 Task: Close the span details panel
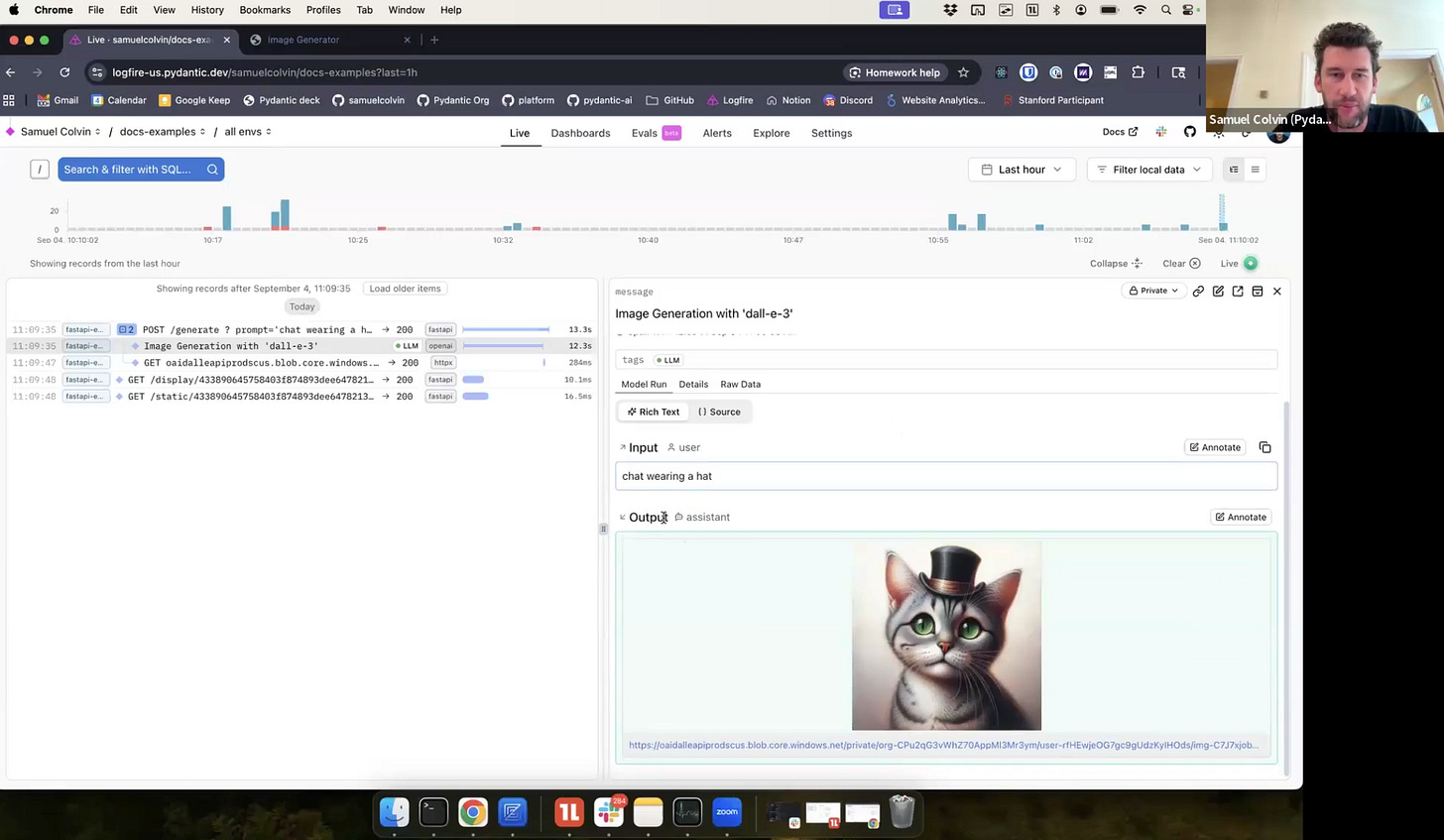1277,291
